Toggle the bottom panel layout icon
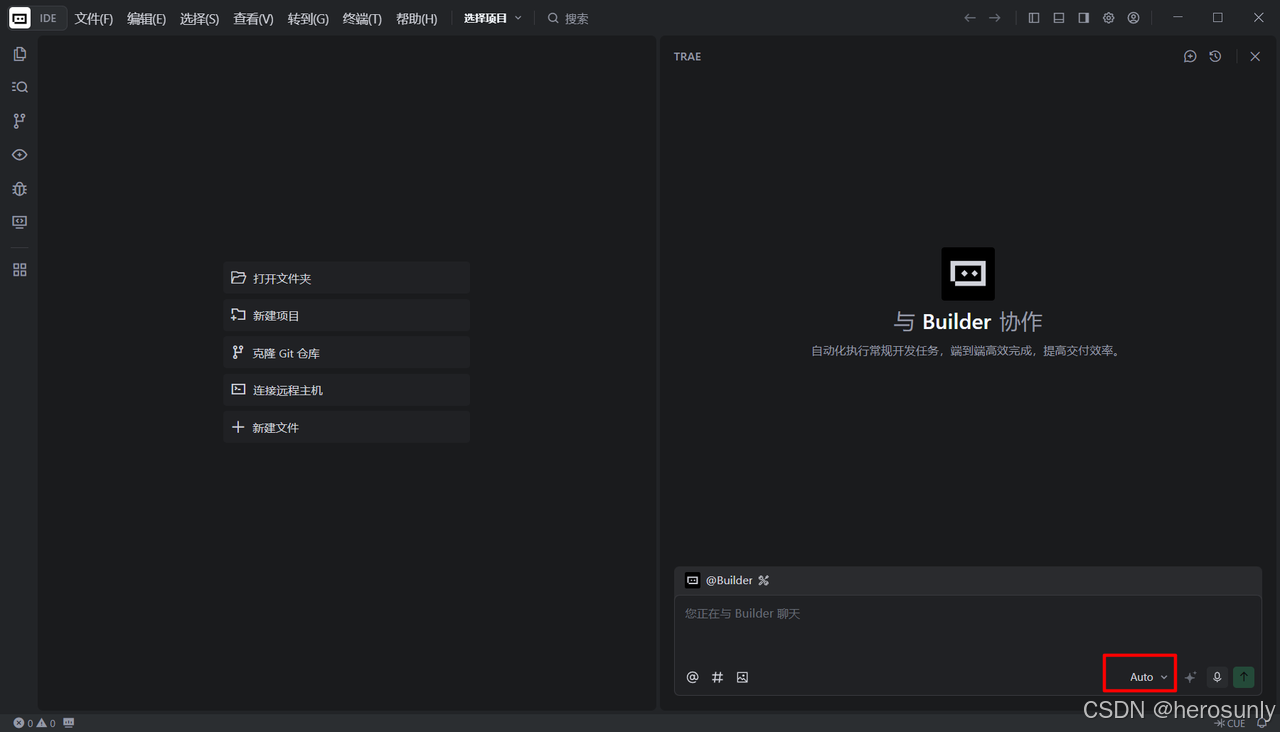Viewport: 1280px width, 732px height. pyautogui.click(x=1059, y=18)
